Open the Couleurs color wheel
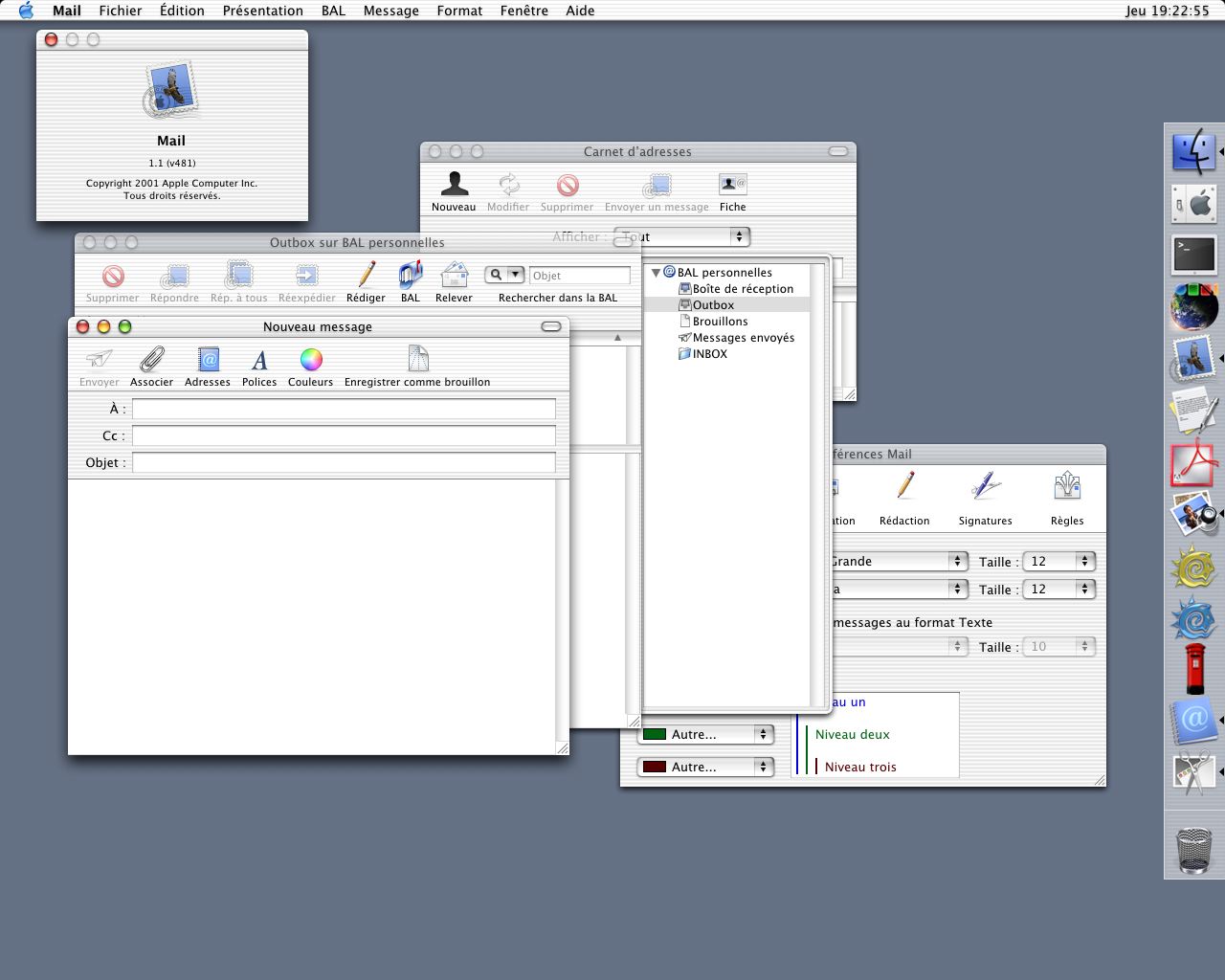 [310, 361]
